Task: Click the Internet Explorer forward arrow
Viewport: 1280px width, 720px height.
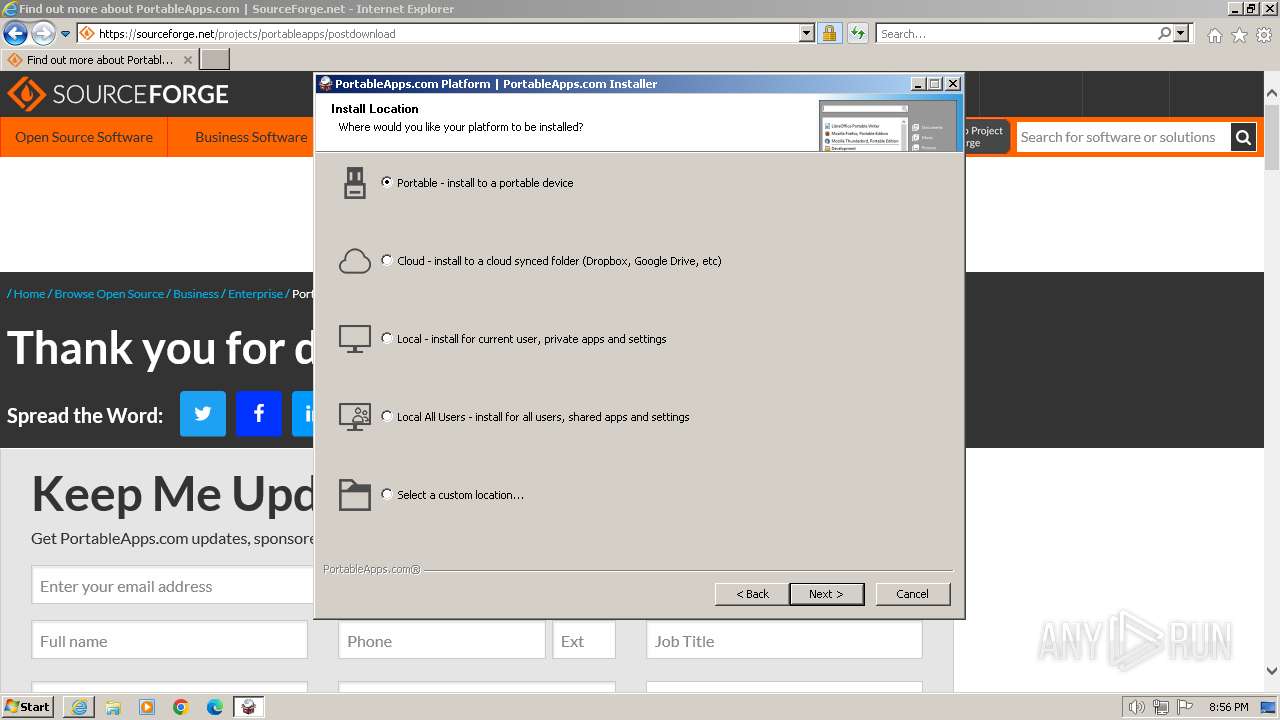Action: click(43, 34)
